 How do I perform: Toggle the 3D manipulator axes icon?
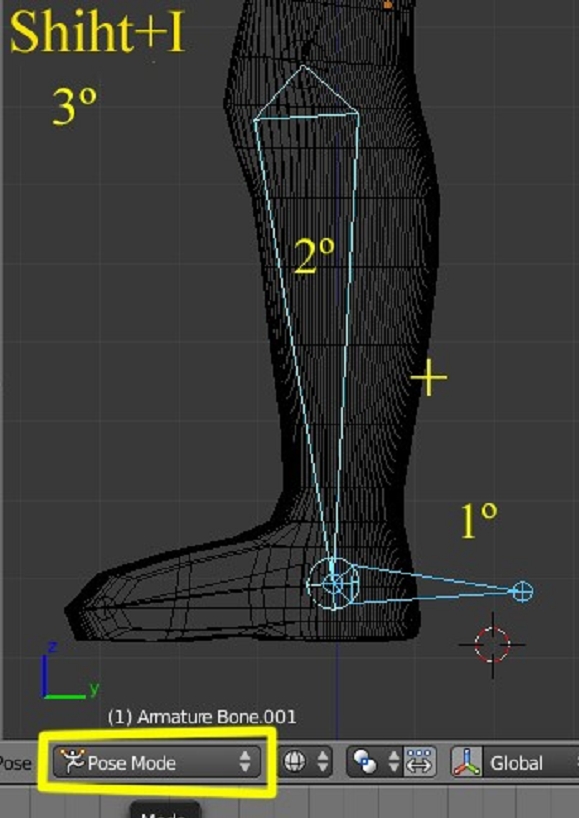(466, 762)
